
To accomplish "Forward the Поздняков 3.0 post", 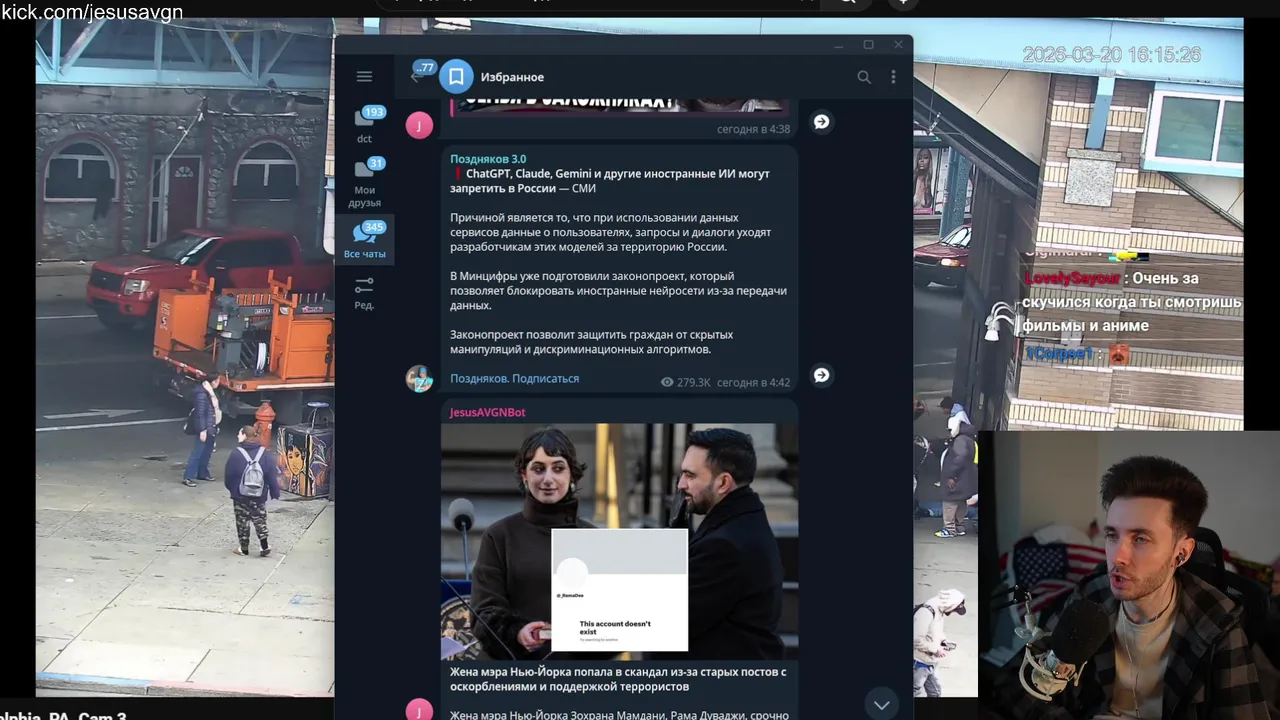I will tap(821, 375).
